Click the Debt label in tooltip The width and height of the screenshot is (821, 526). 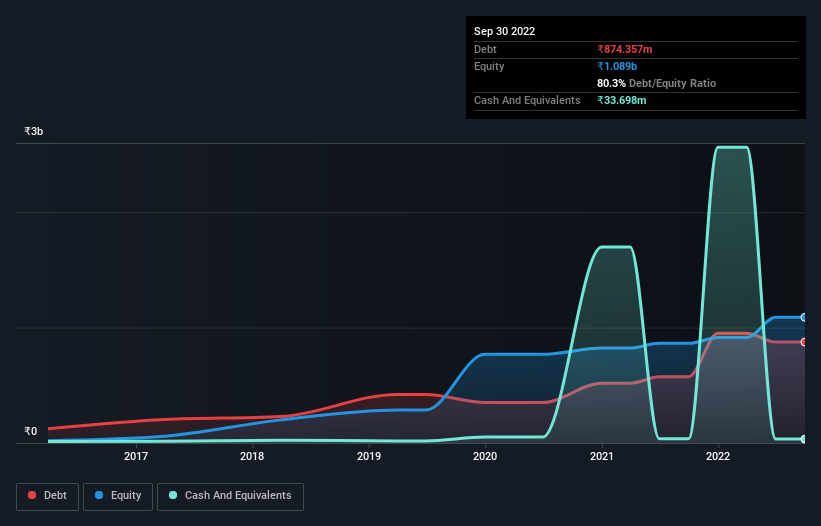click(485, 49)
